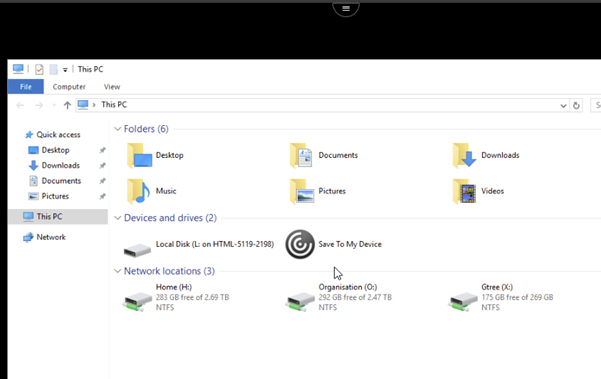Click the 'Local Disk (L: on HTML-5119-2198)' label
The width and height of the screenshot is (601, 379).
pyautogui.click(x=215, y=244)
